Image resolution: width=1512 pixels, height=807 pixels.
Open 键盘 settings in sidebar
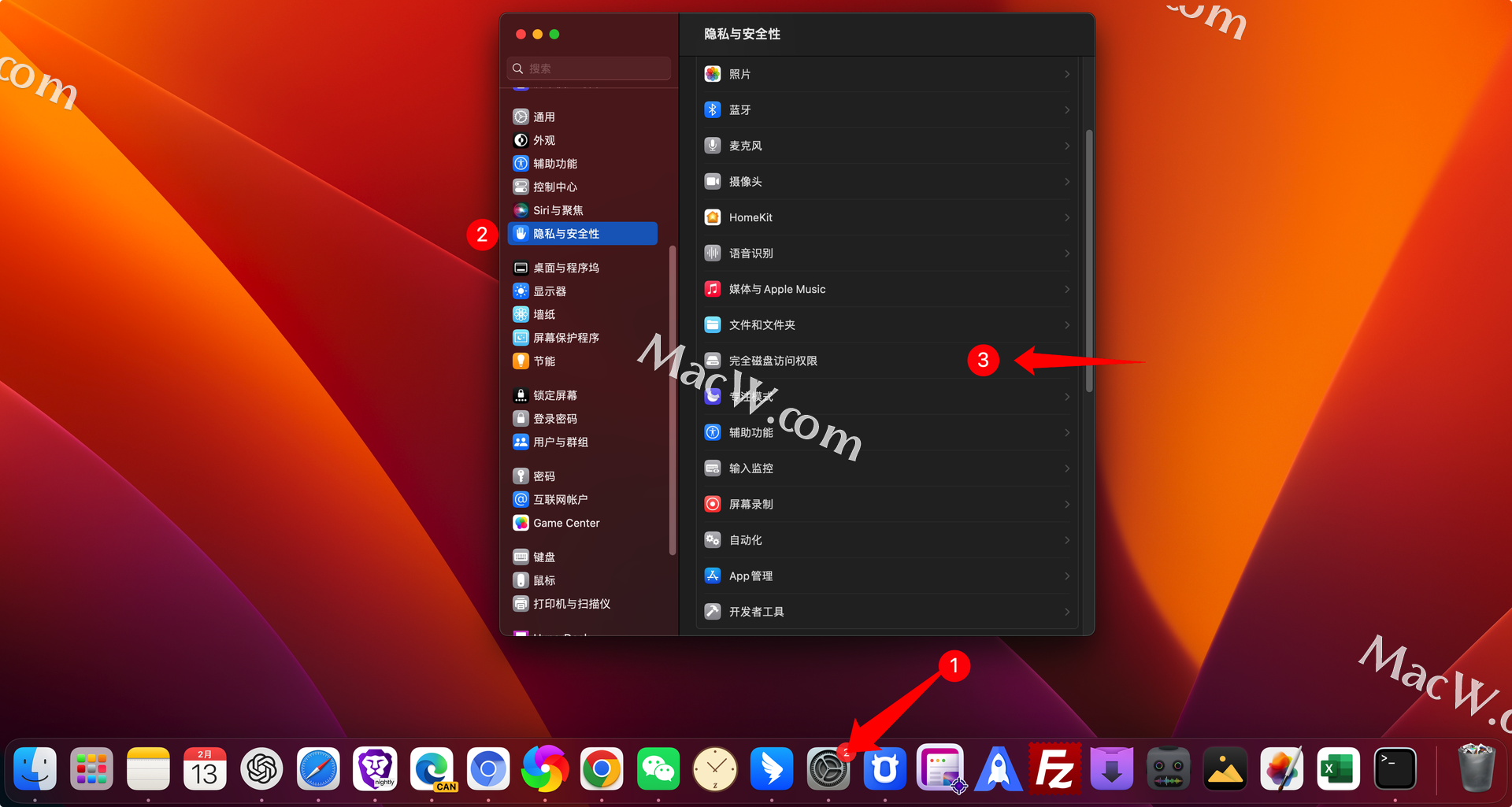(583, 557)
